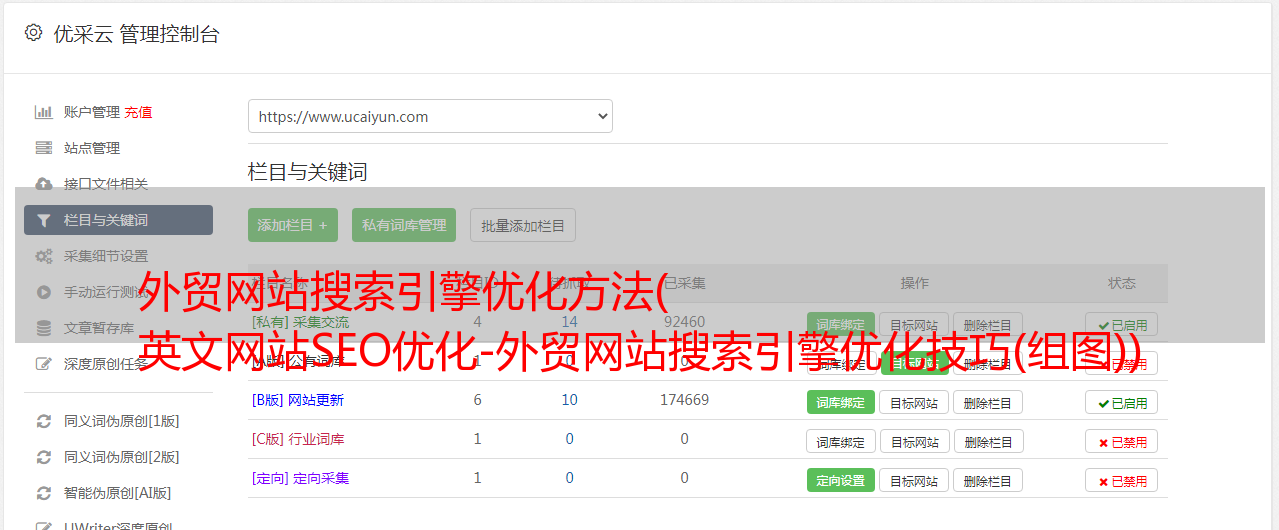
Task: Click 目标网站 in the 行业词库 row
Action: point(914,441)
